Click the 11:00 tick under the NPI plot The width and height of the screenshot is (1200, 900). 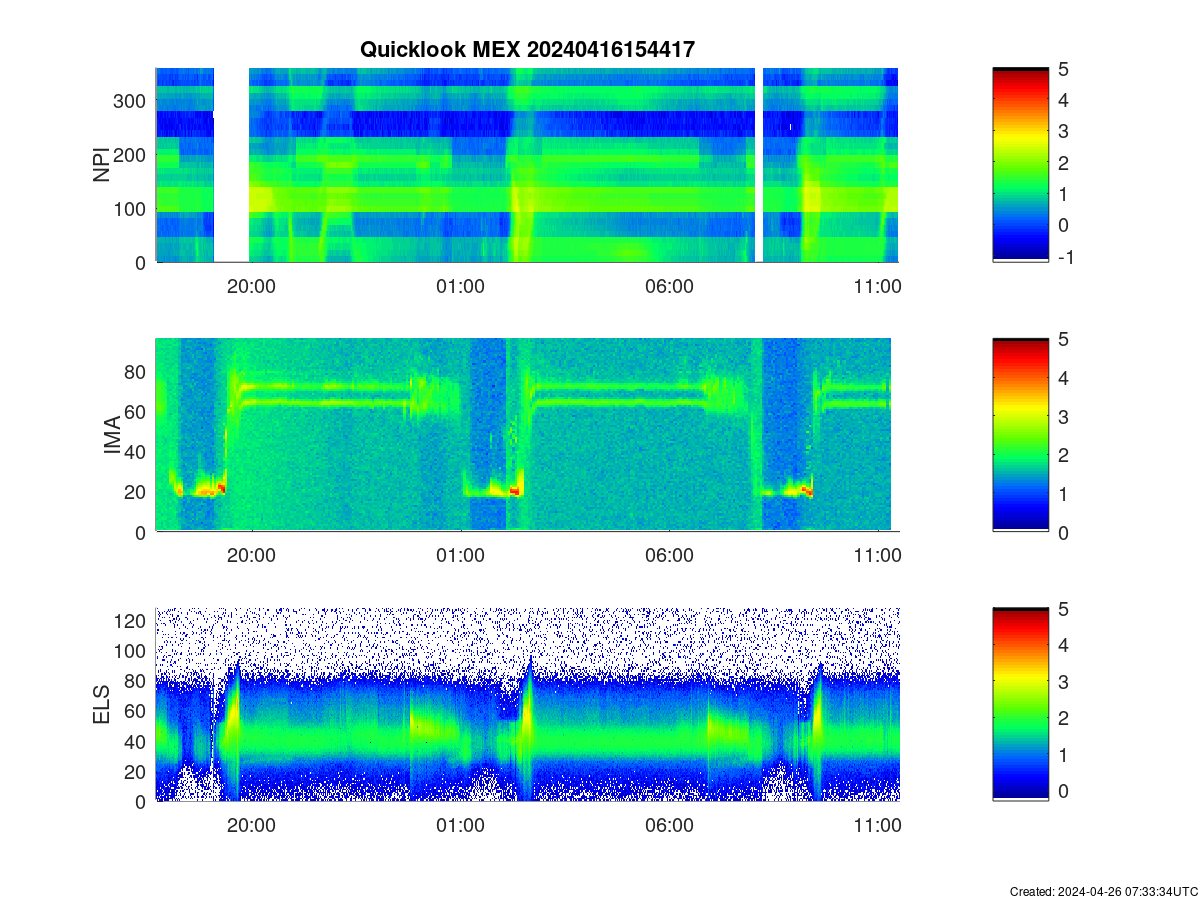(878, 285)
